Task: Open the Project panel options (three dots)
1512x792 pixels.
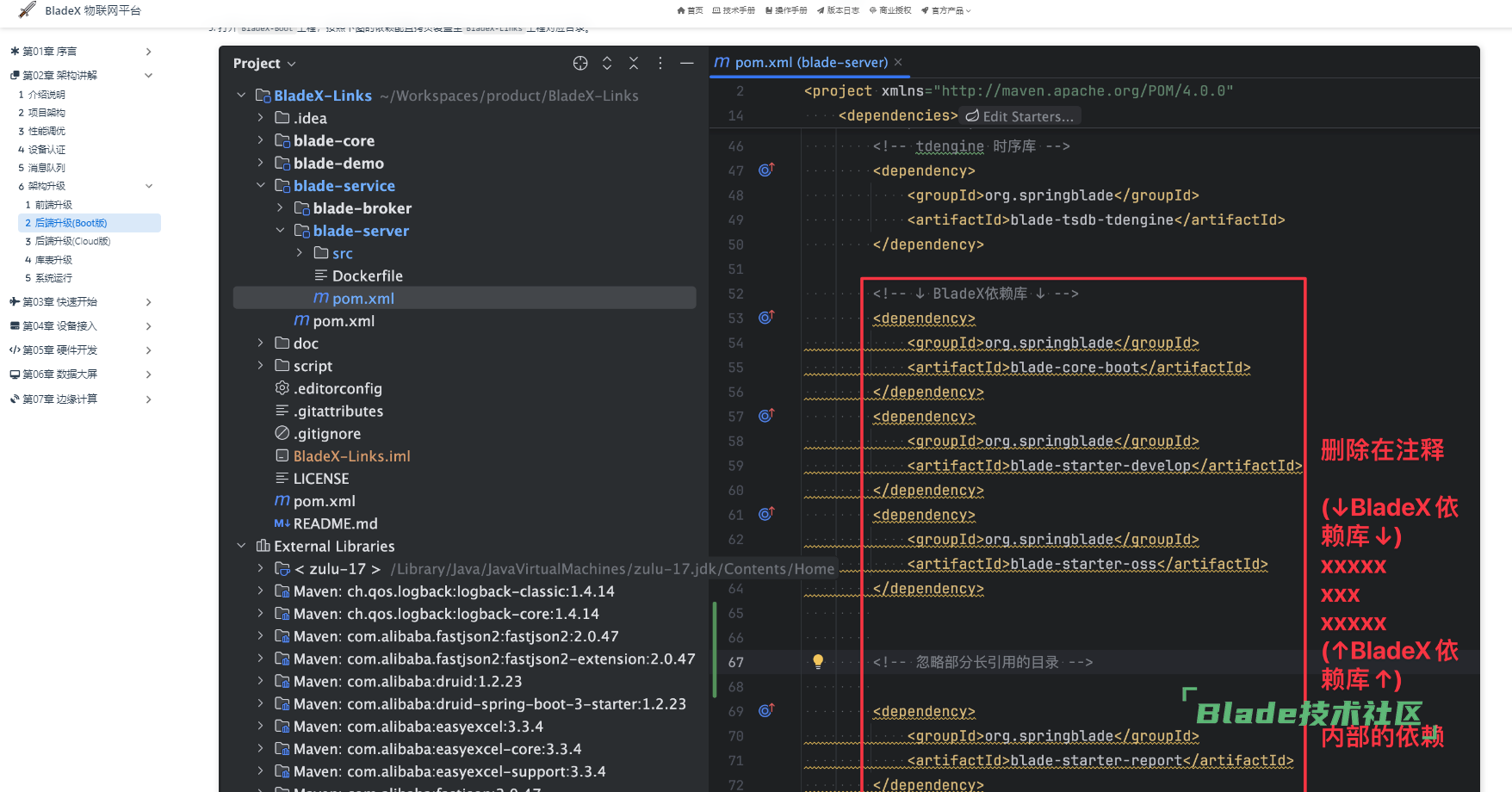Action: 660,63
